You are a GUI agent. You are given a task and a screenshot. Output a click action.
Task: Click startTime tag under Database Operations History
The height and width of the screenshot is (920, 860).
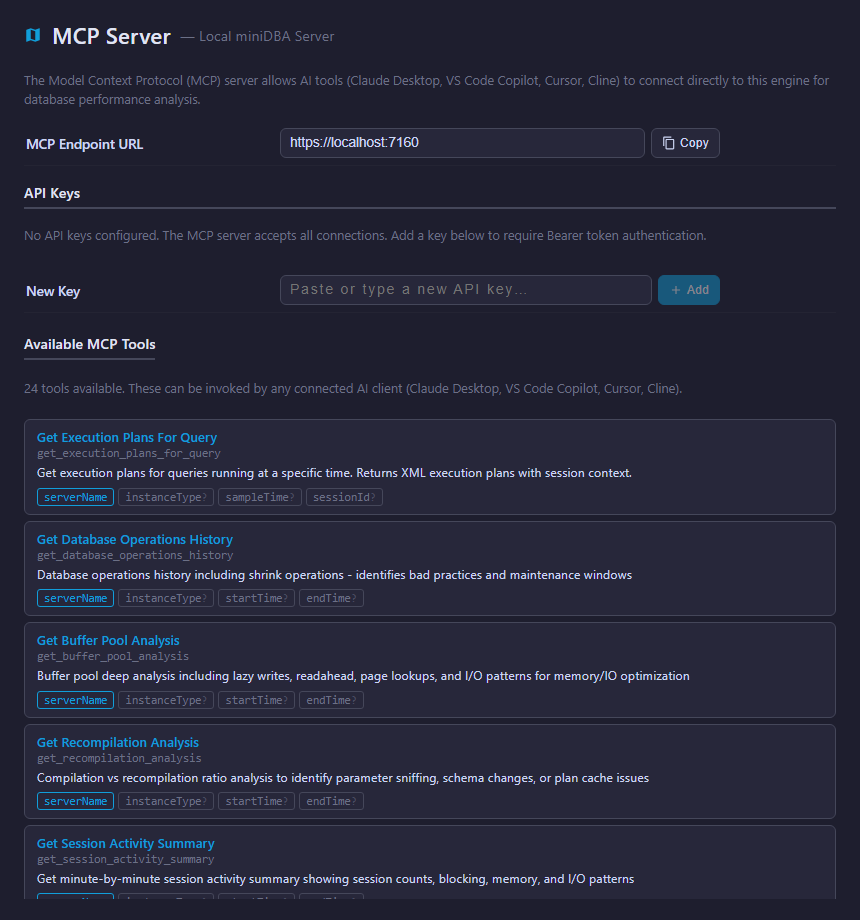click(256, 598)
